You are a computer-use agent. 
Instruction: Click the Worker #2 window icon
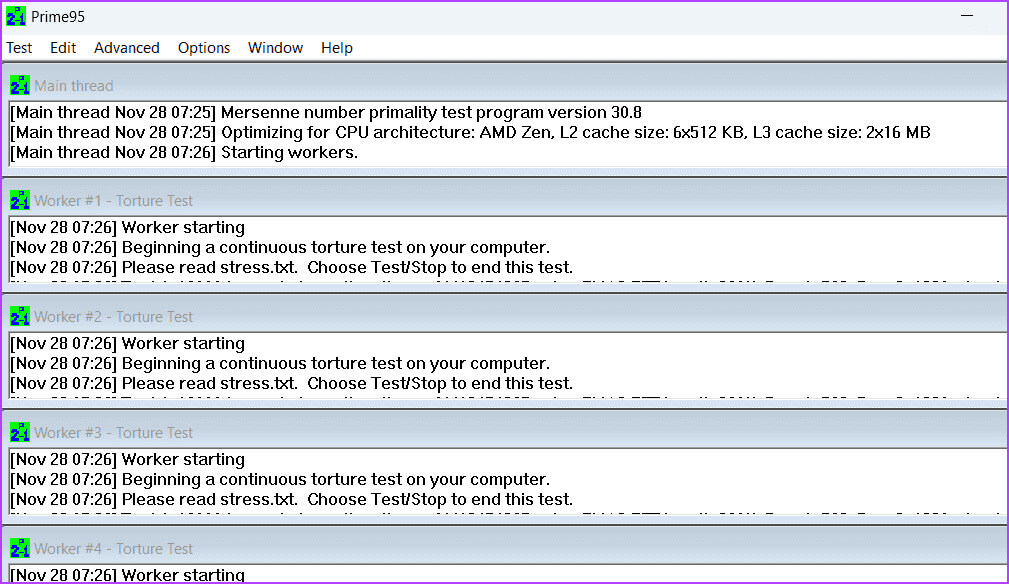[20, 317]
